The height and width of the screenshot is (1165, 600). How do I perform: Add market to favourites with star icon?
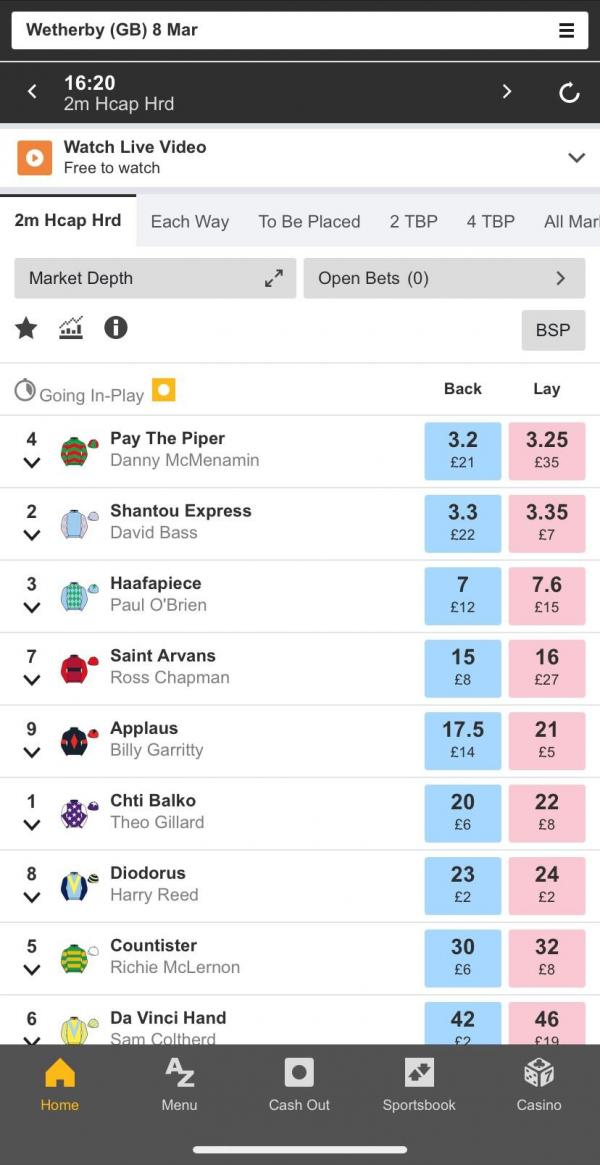click(26, 328)
